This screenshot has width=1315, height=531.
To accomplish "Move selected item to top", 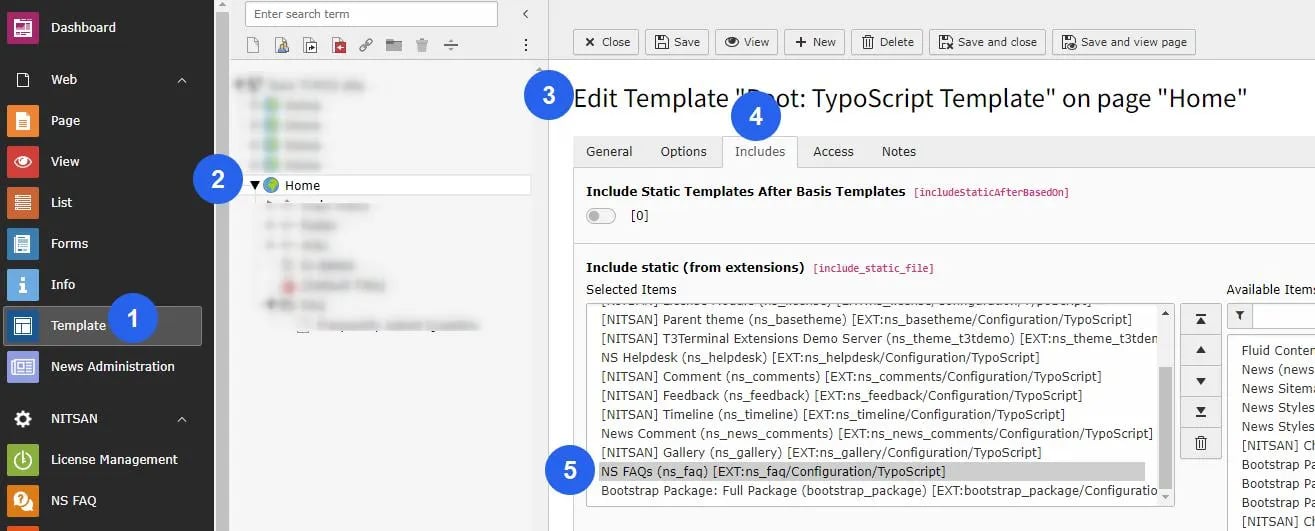I will 1201,317.
